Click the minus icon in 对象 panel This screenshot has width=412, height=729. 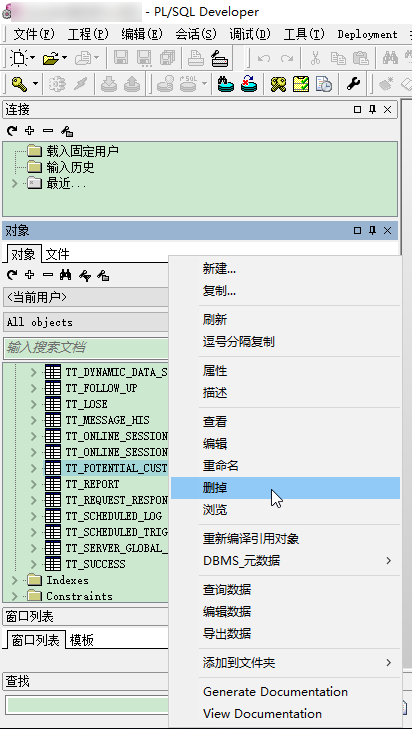48,275
